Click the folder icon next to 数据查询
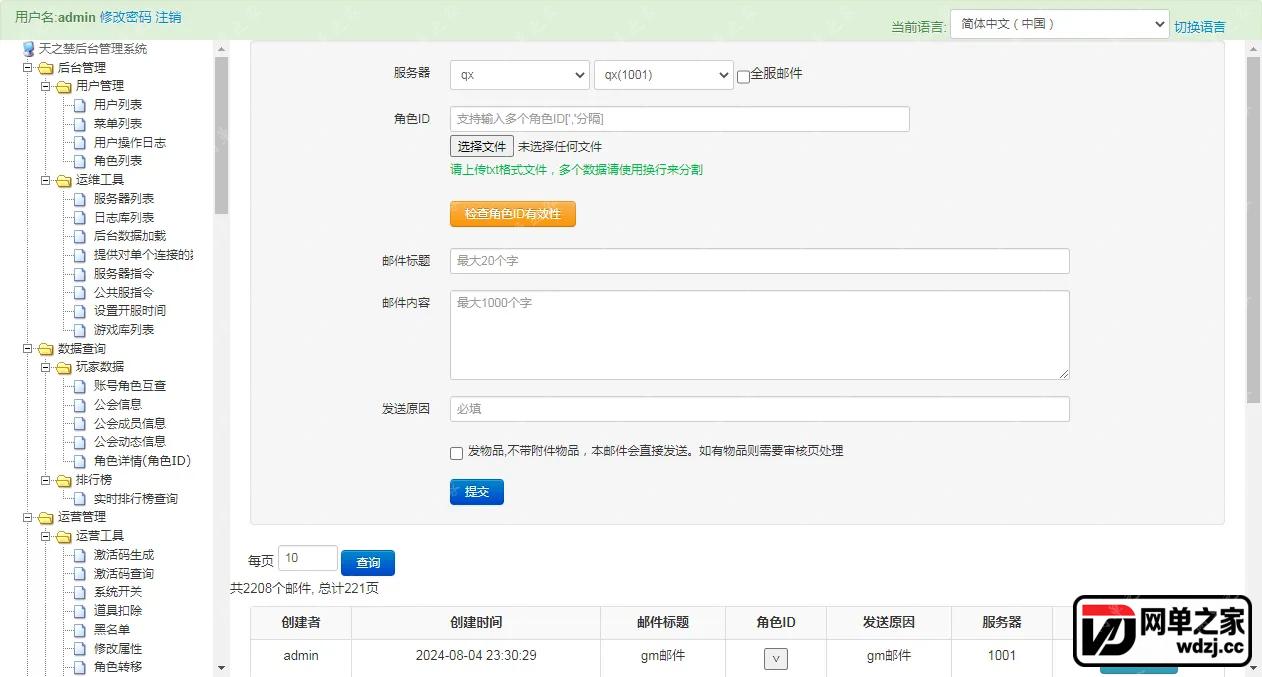 46,349
